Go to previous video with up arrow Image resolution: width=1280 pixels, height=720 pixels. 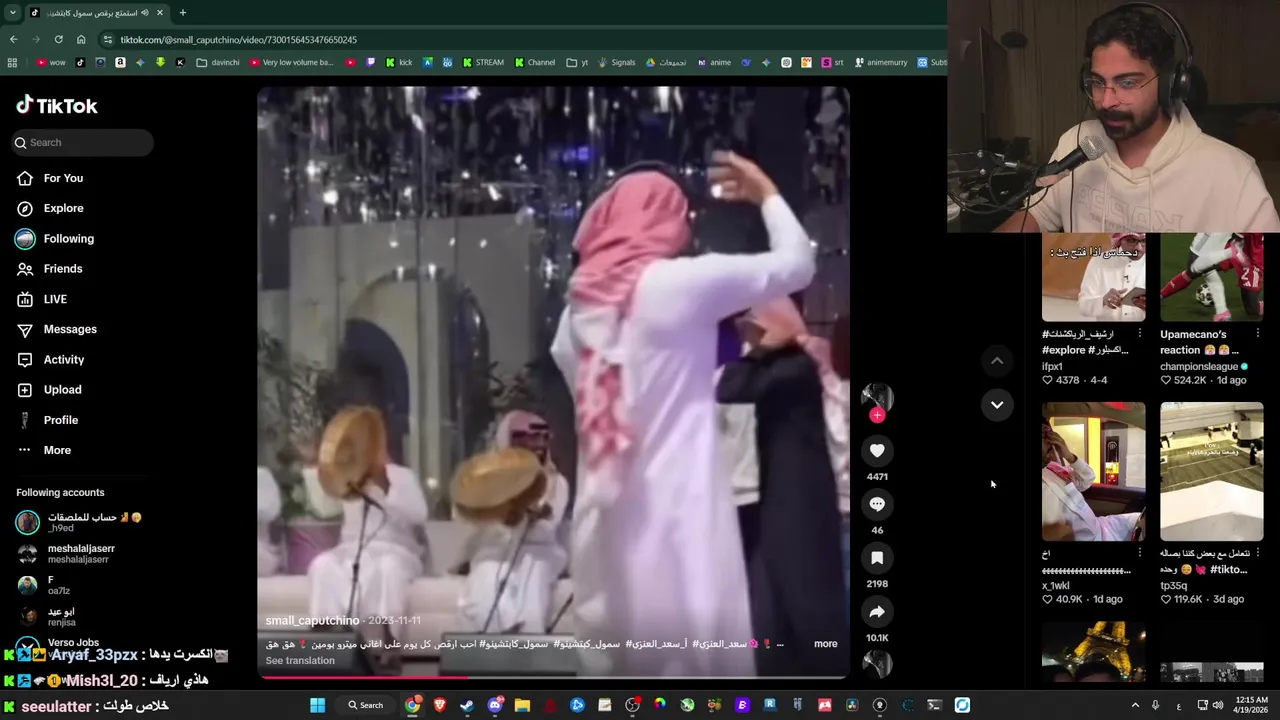pos(997,360)
